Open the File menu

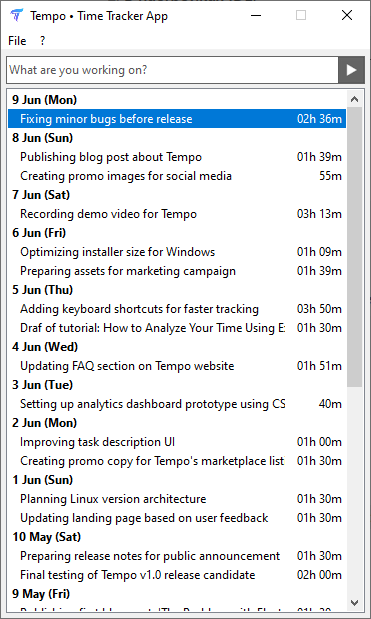(x=17, y=41)
